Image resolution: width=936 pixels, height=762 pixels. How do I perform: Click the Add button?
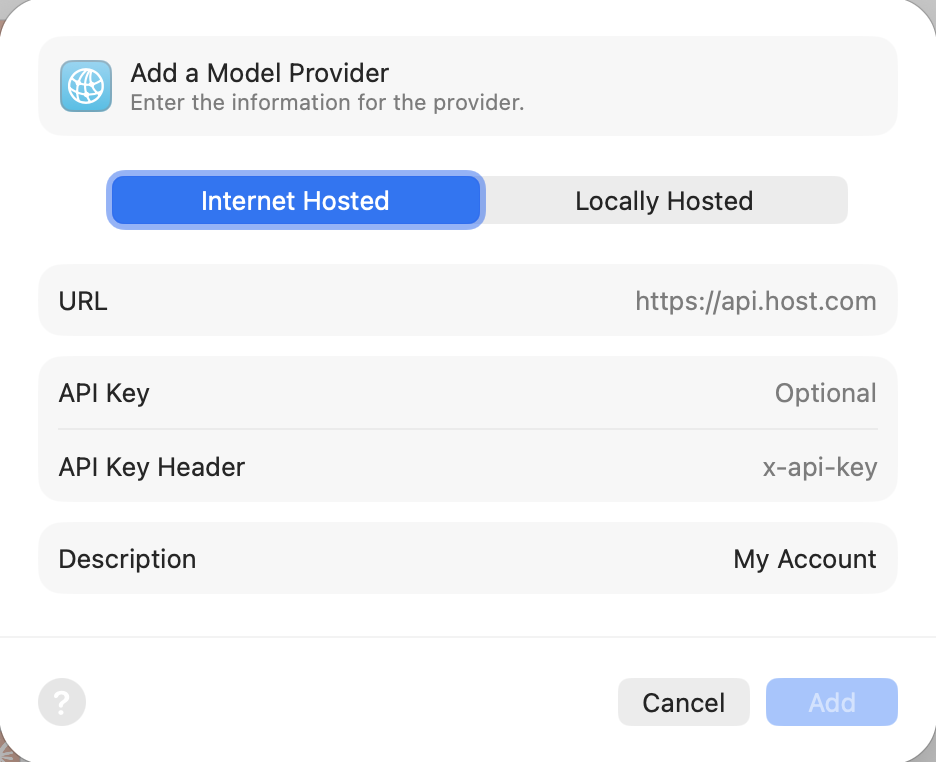[831, 703]
